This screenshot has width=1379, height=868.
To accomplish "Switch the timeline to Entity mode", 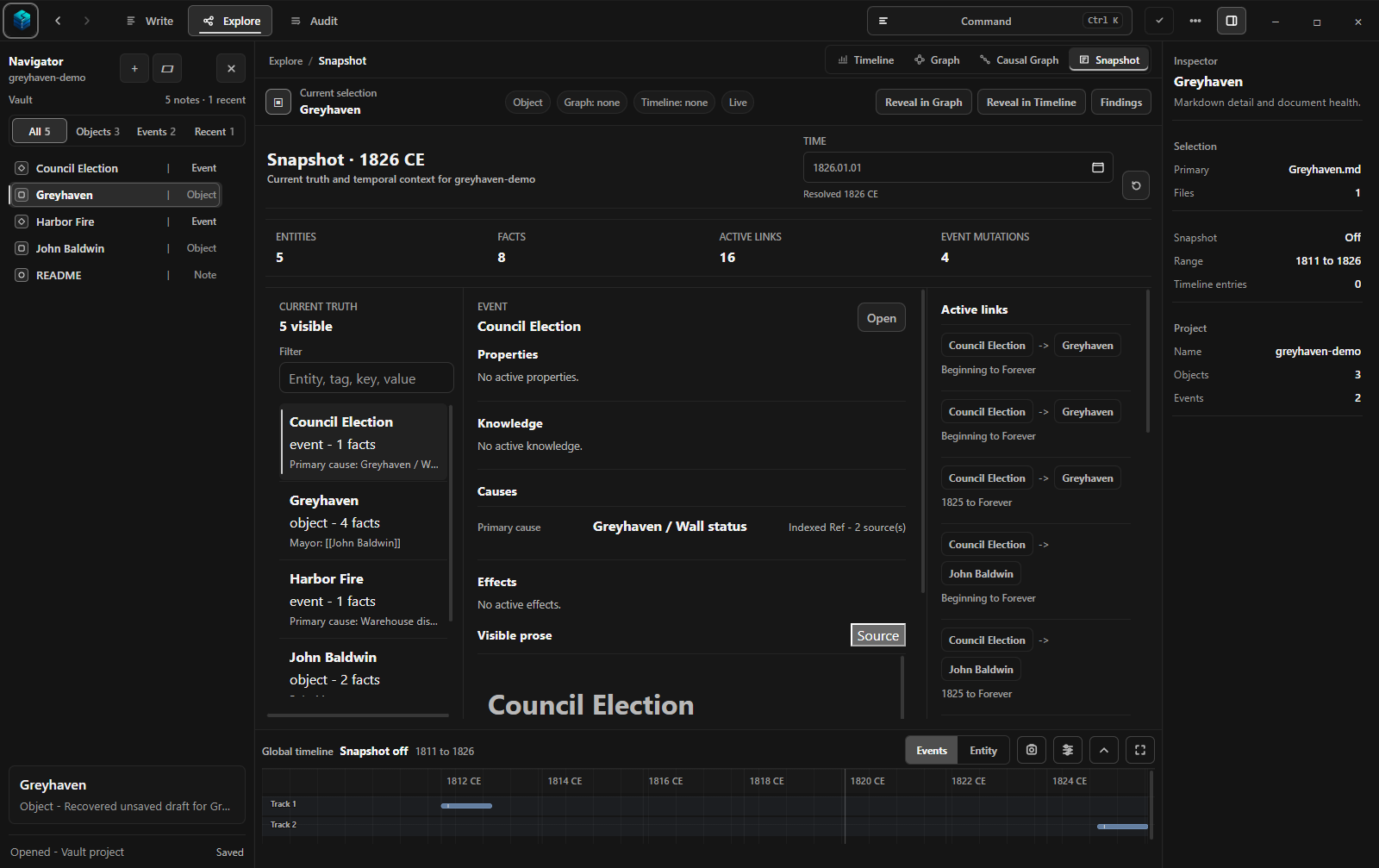I will coord(983,750).
